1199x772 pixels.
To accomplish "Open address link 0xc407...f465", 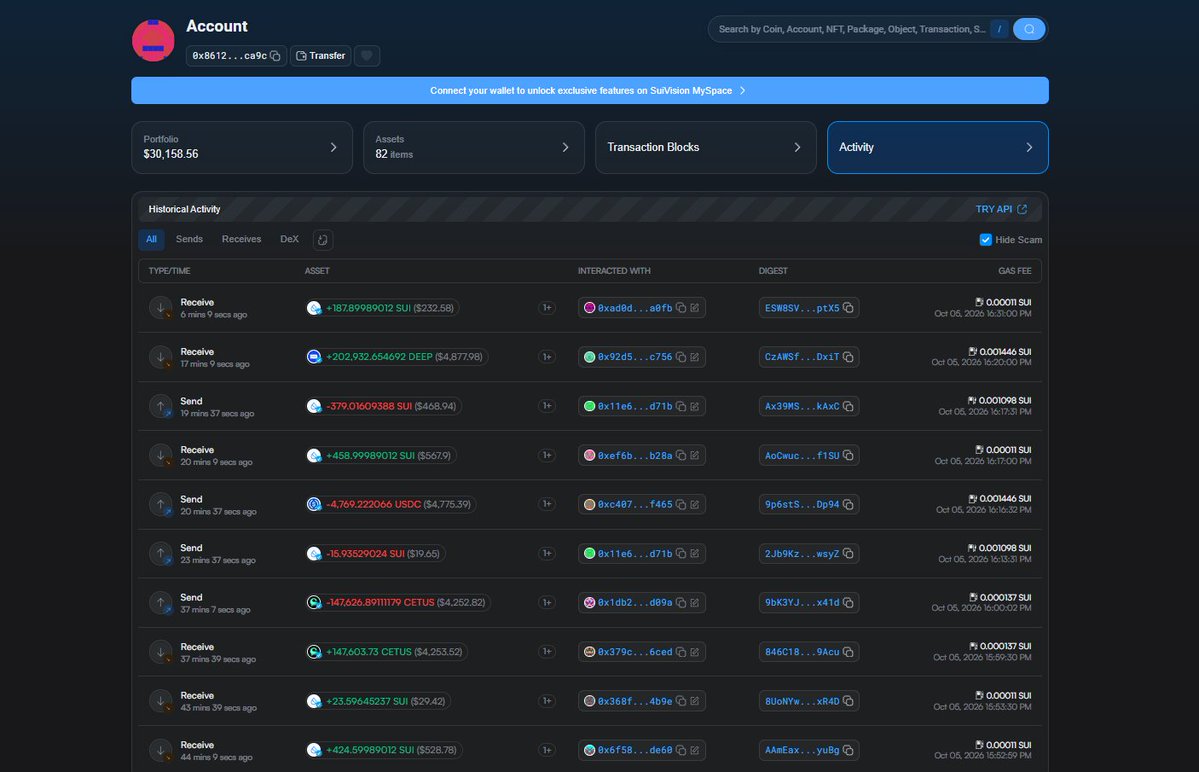I will [x=635, y=504].
